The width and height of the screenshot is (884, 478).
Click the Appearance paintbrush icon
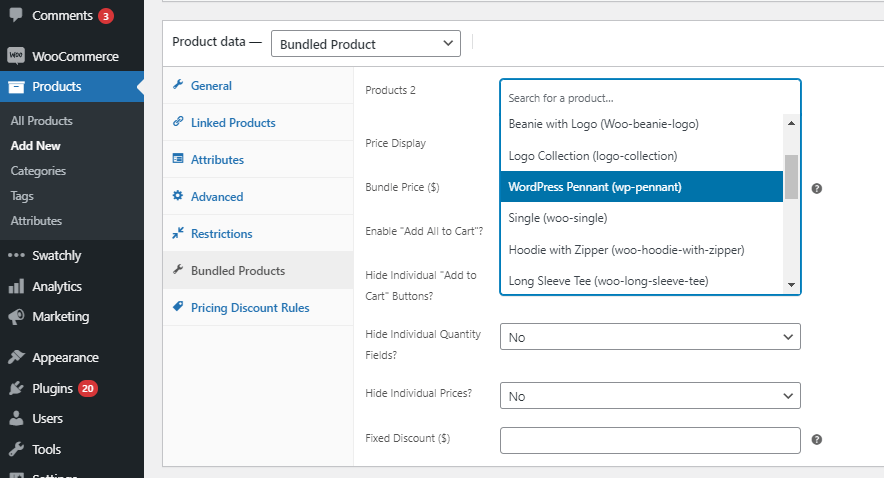coord(16,357)
